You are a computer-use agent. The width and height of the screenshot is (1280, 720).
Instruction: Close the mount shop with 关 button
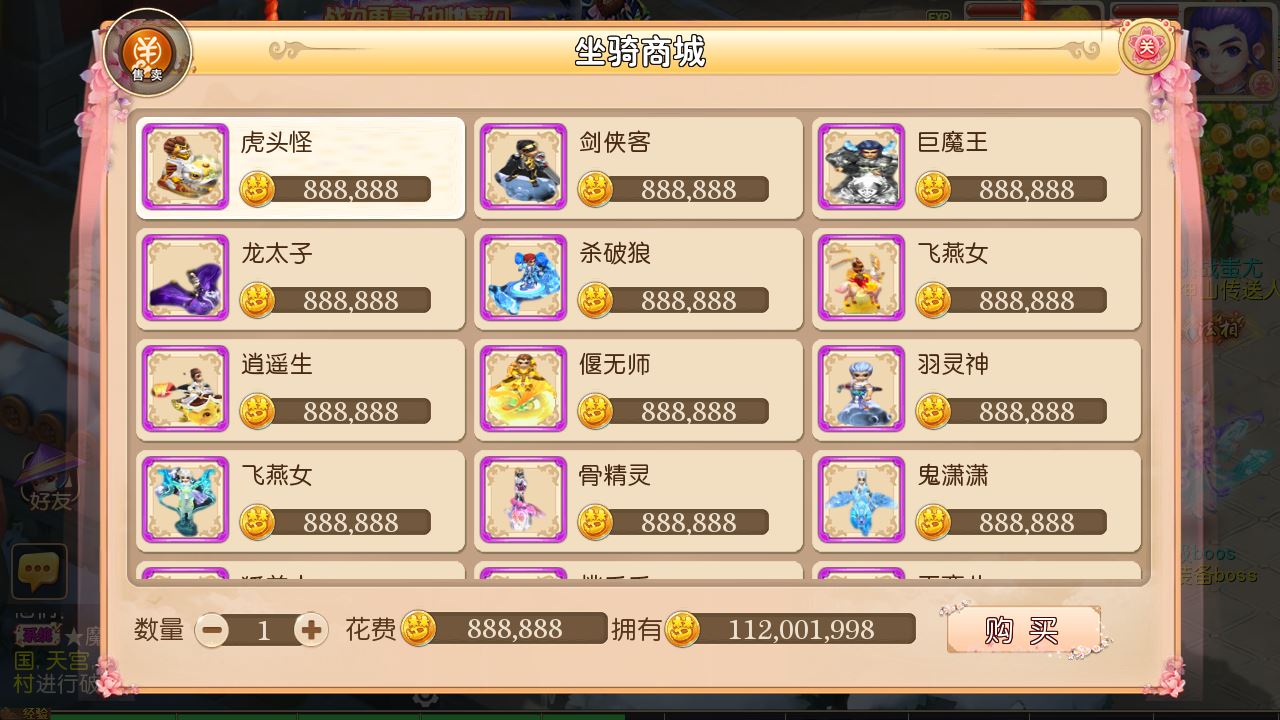click(1147, 46)
